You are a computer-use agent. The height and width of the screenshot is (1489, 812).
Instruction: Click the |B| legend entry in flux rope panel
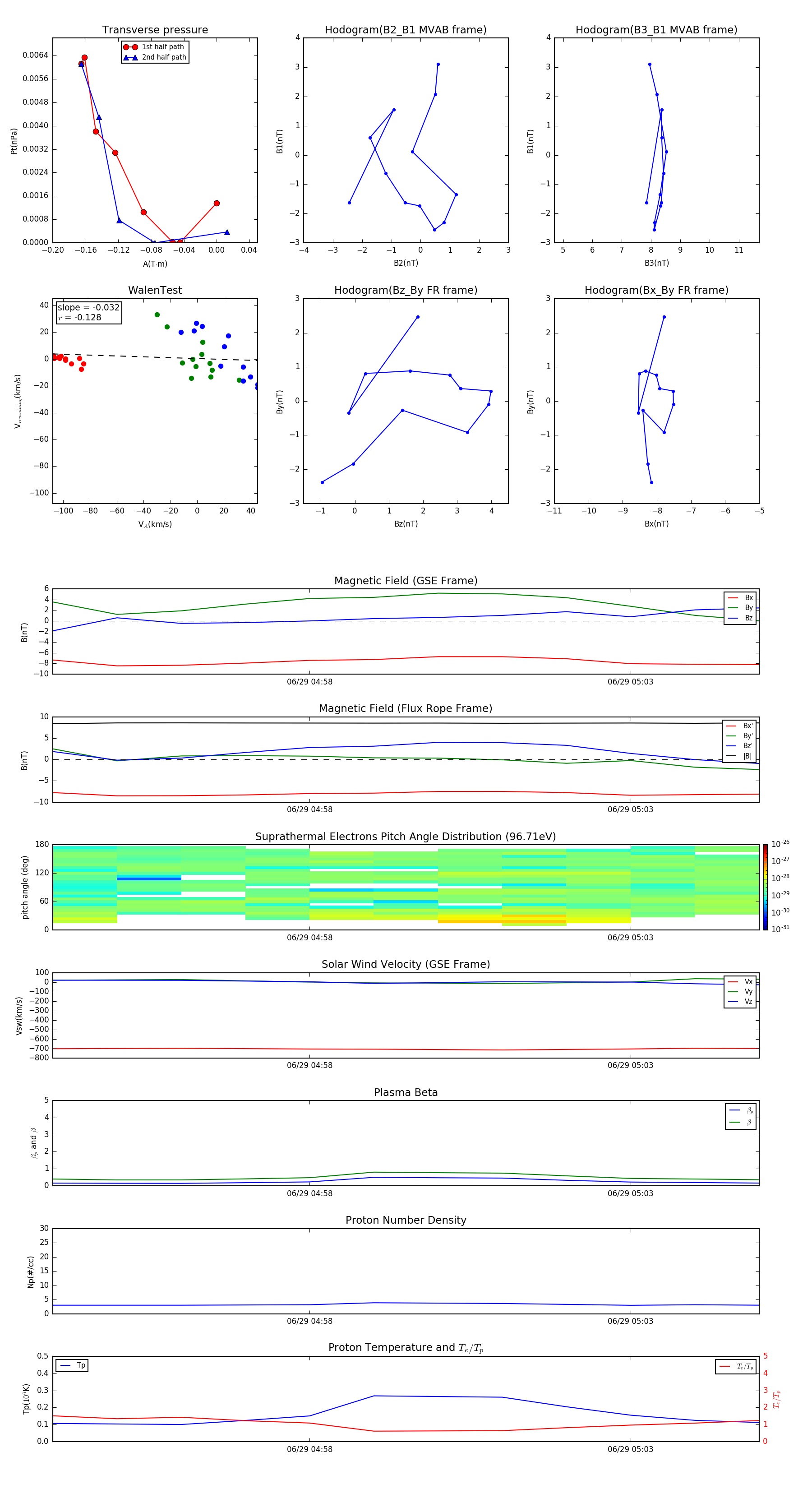(740, 756)
